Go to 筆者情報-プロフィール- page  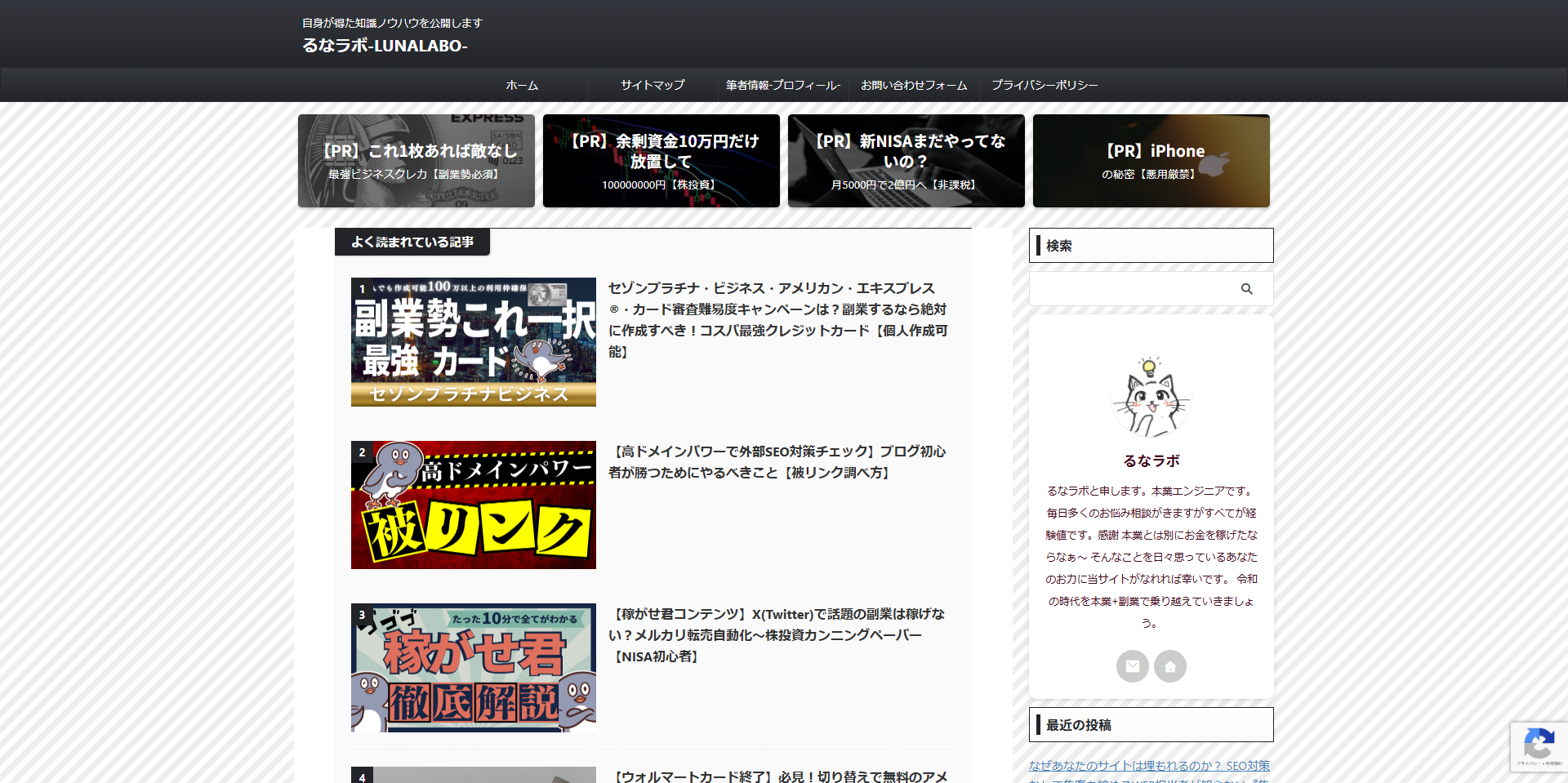[783, 85]
